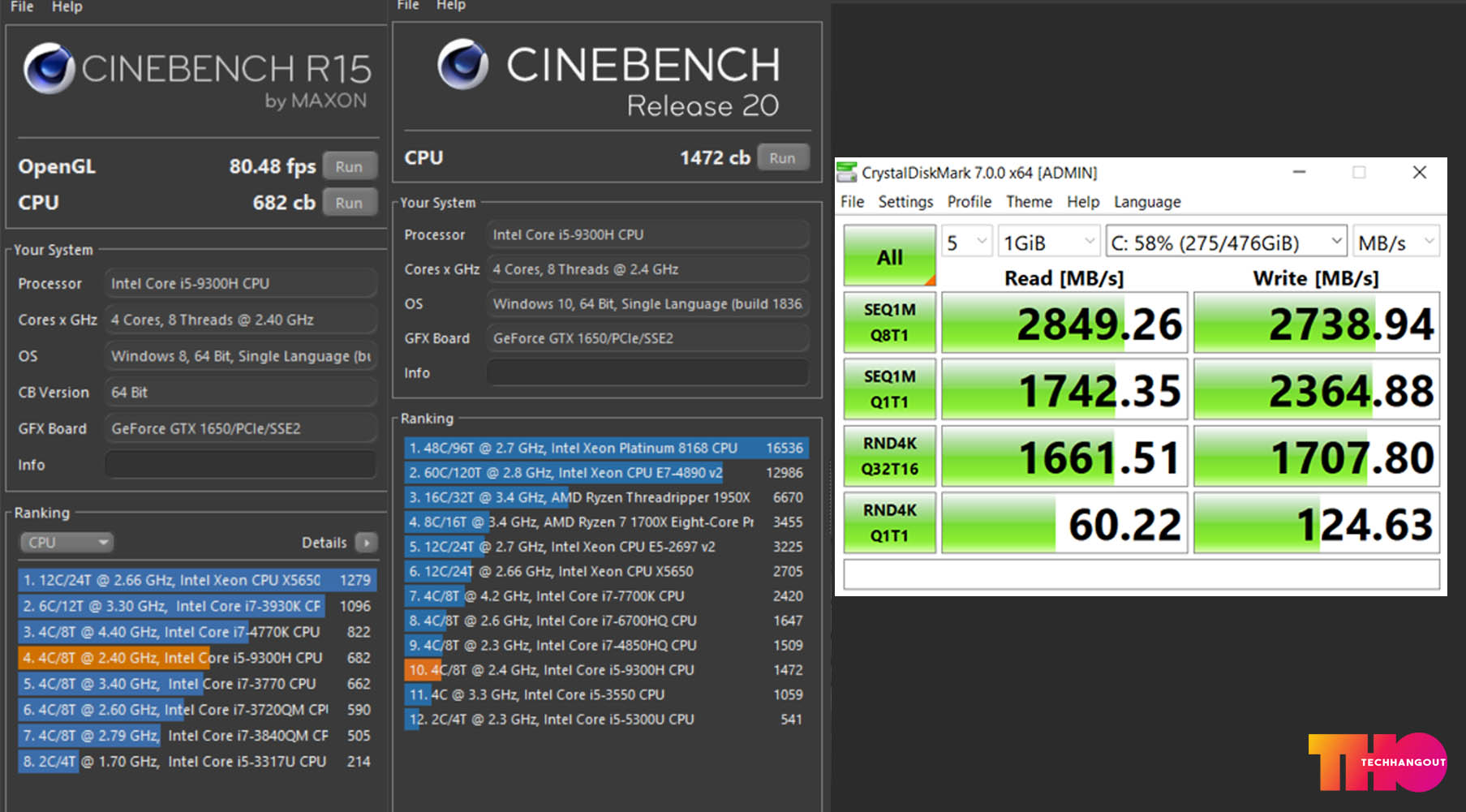Click the CrystalDiskMark app icon in title bar
Viewport: 1466px width, 812px height.
click(x=847, y=172)
